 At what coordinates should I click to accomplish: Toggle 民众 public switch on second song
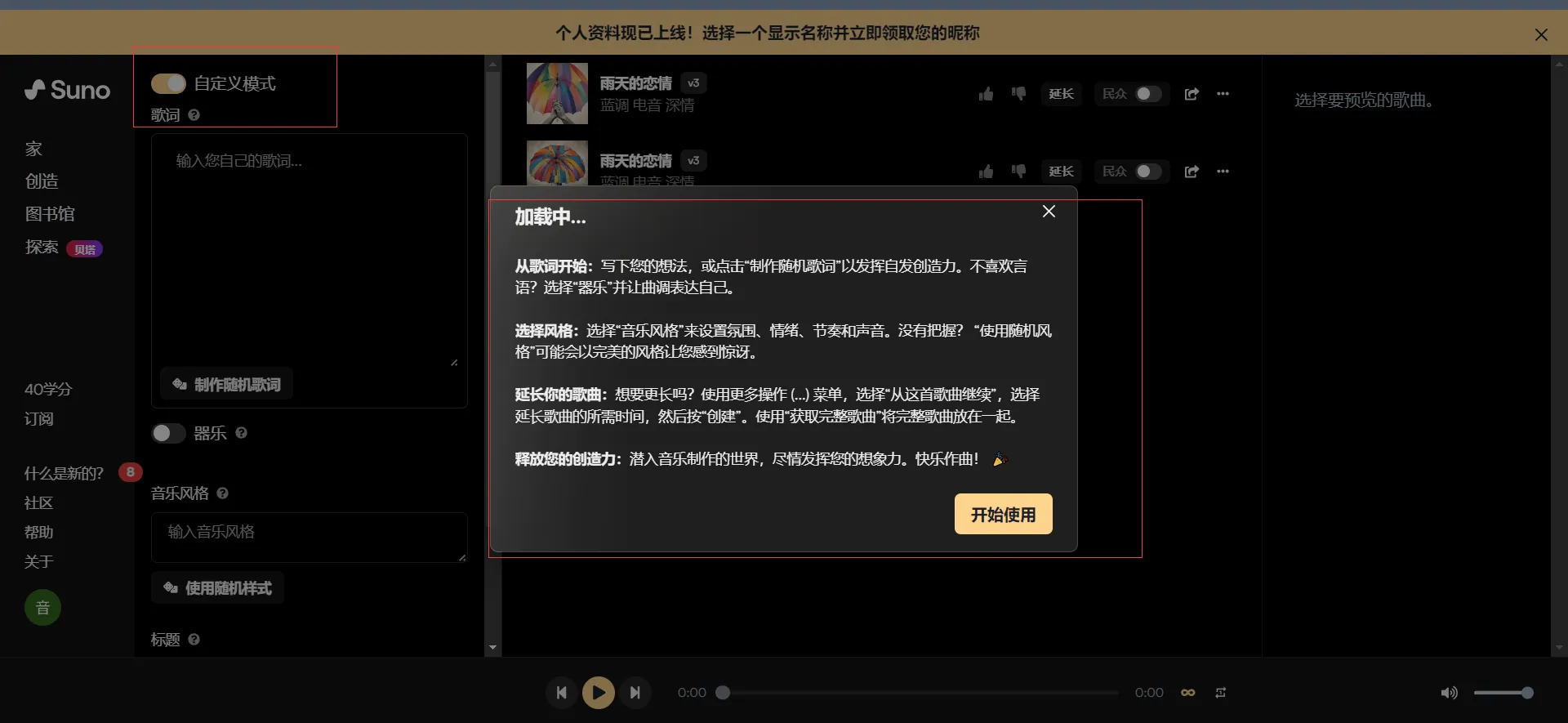click(x=1148, y=172)
